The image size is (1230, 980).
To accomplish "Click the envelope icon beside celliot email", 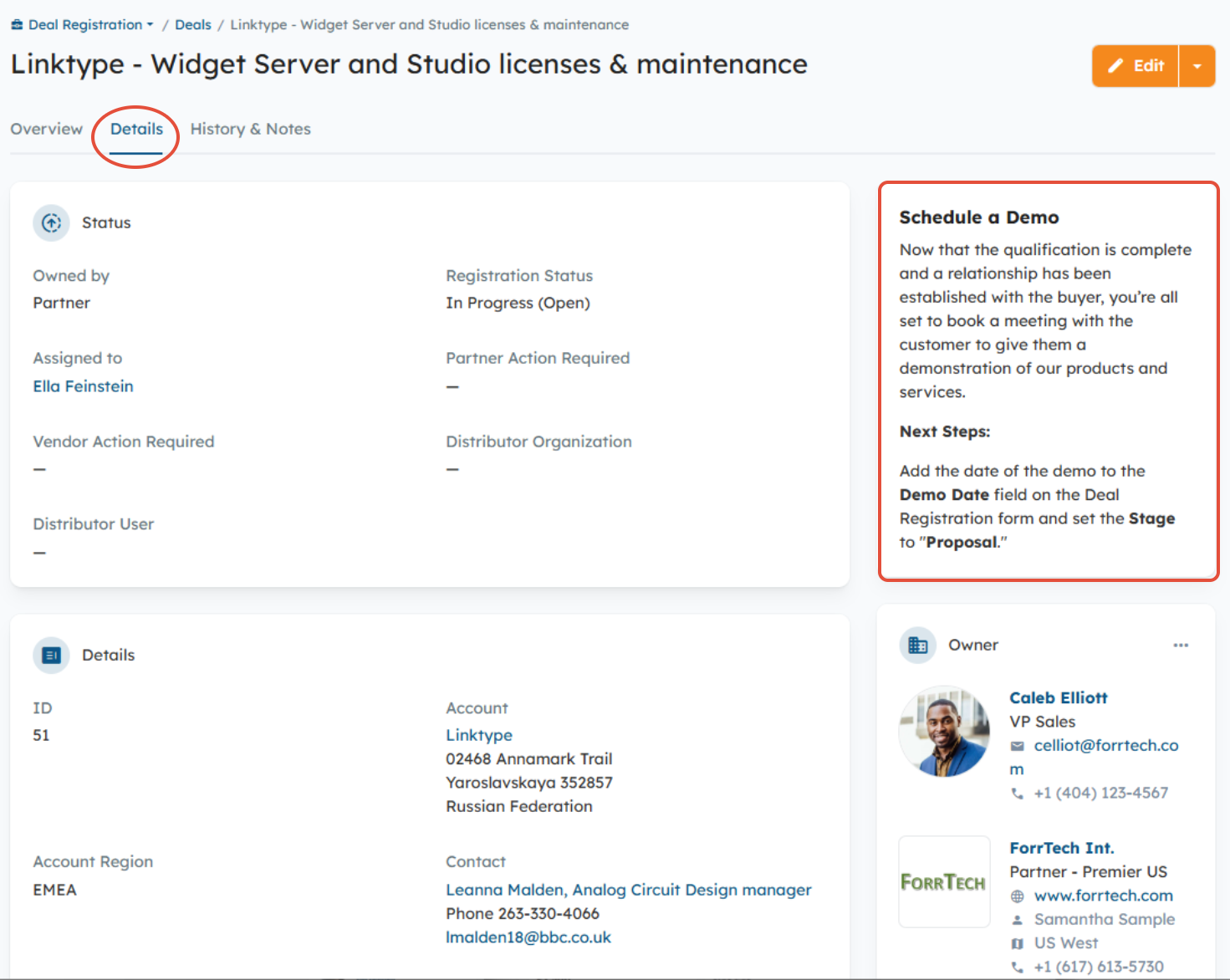I will tap(1018, 746).
